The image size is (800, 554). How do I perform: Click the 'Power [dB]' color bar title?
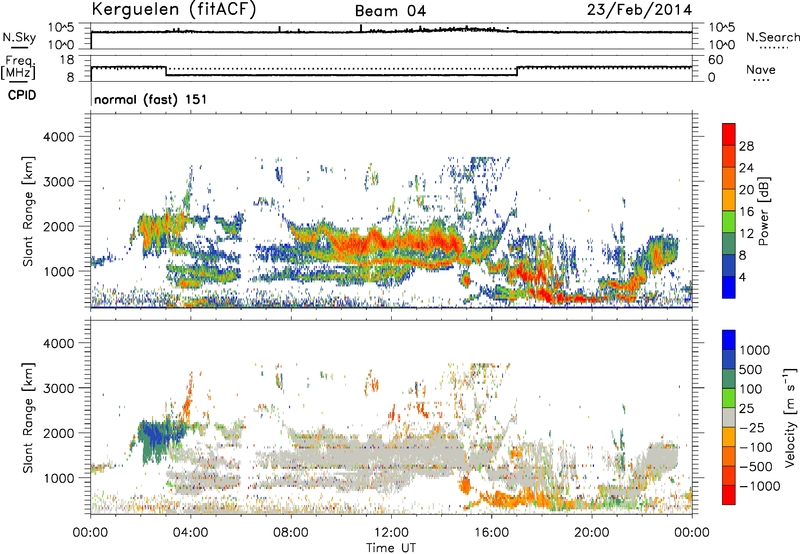click(763, 211)
